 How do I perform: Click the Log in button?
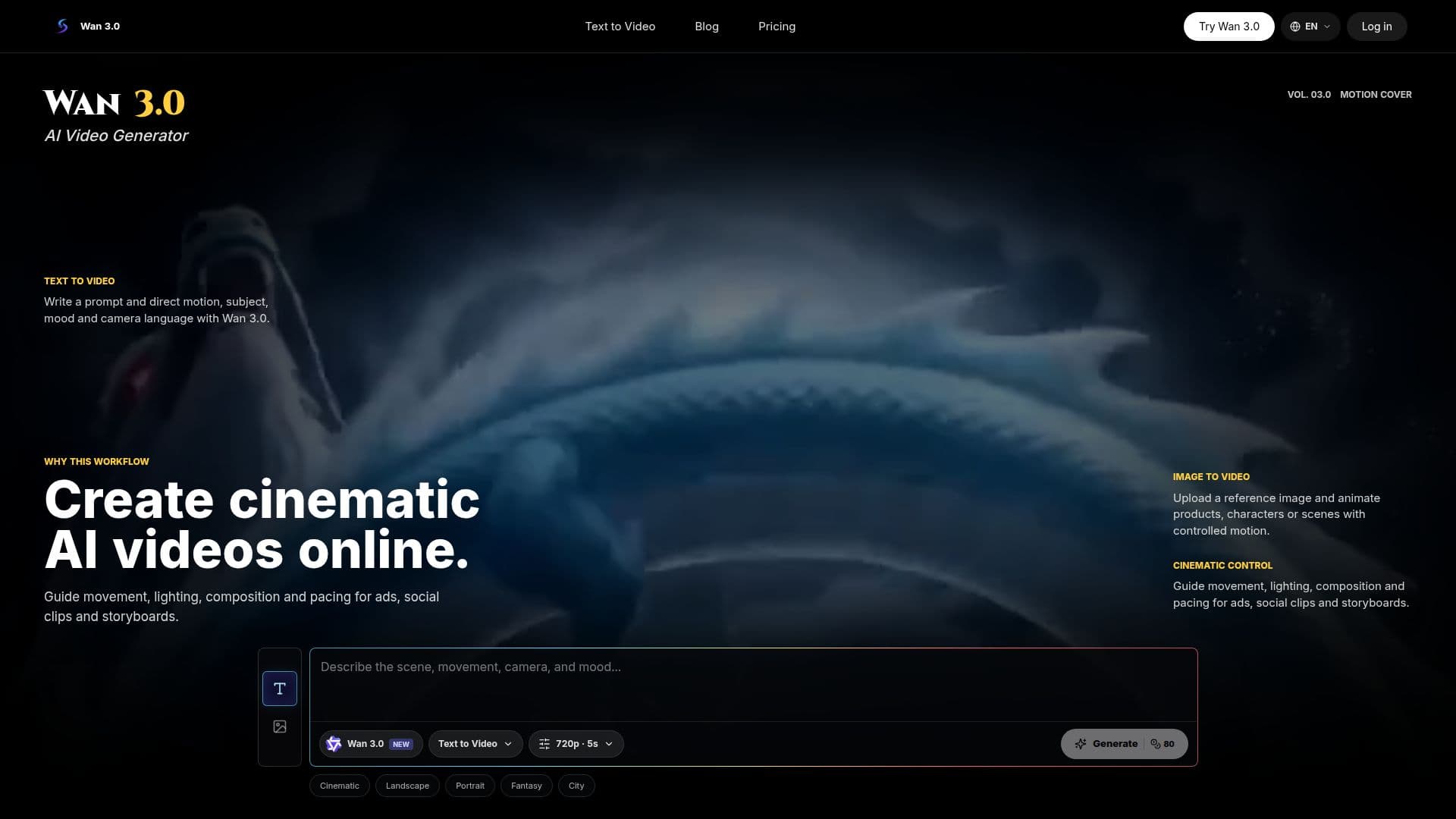[1376, 27]
